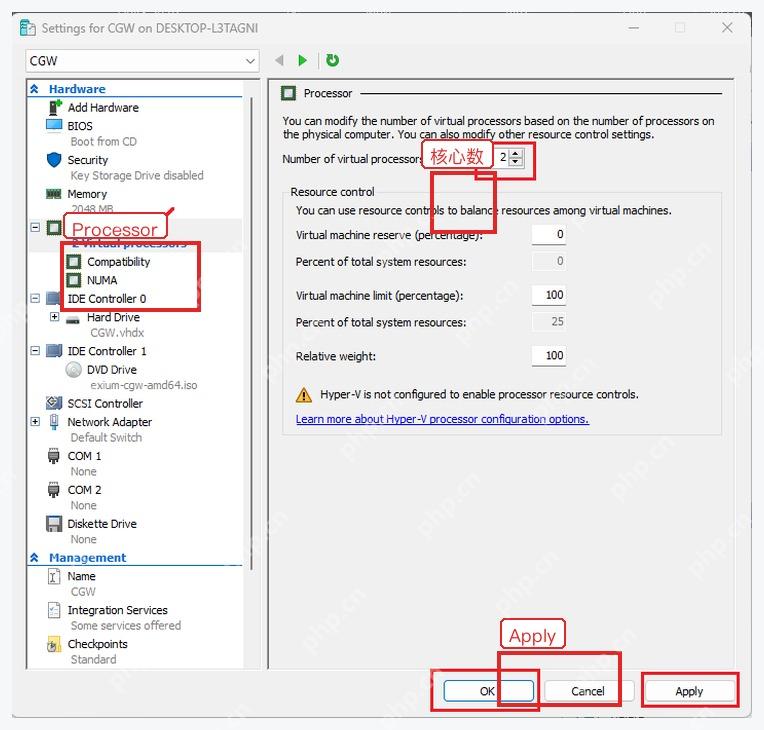
Task: Select SCSI Controller in the tree
Action: click(x=105, y=403)
